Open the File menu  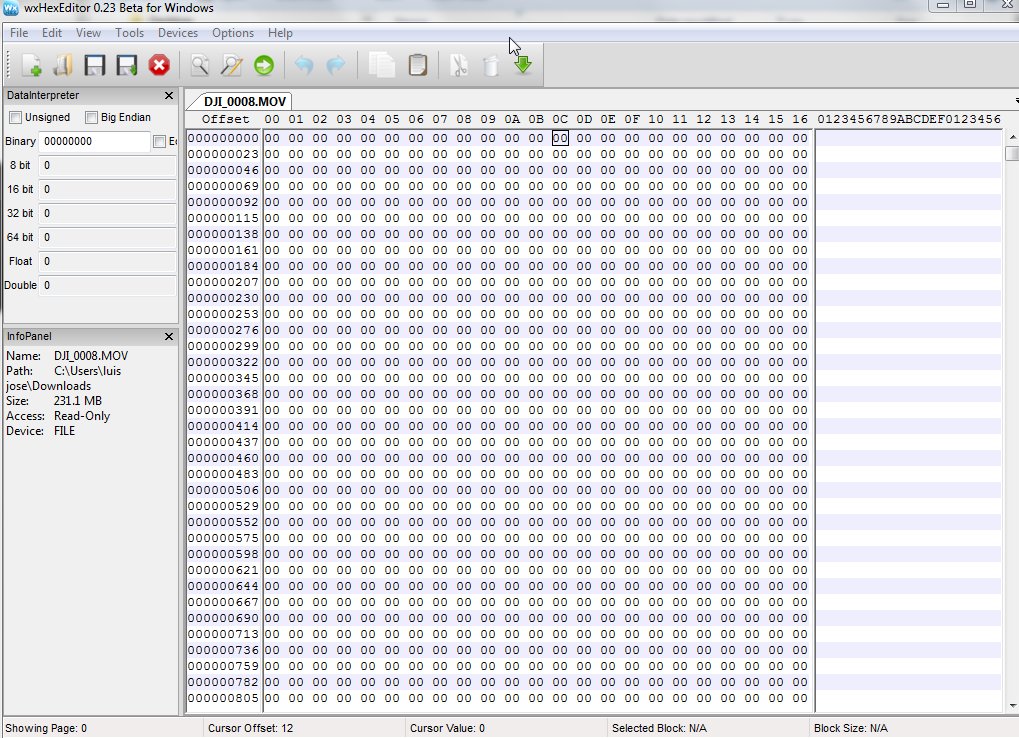[x=19, y=32]
